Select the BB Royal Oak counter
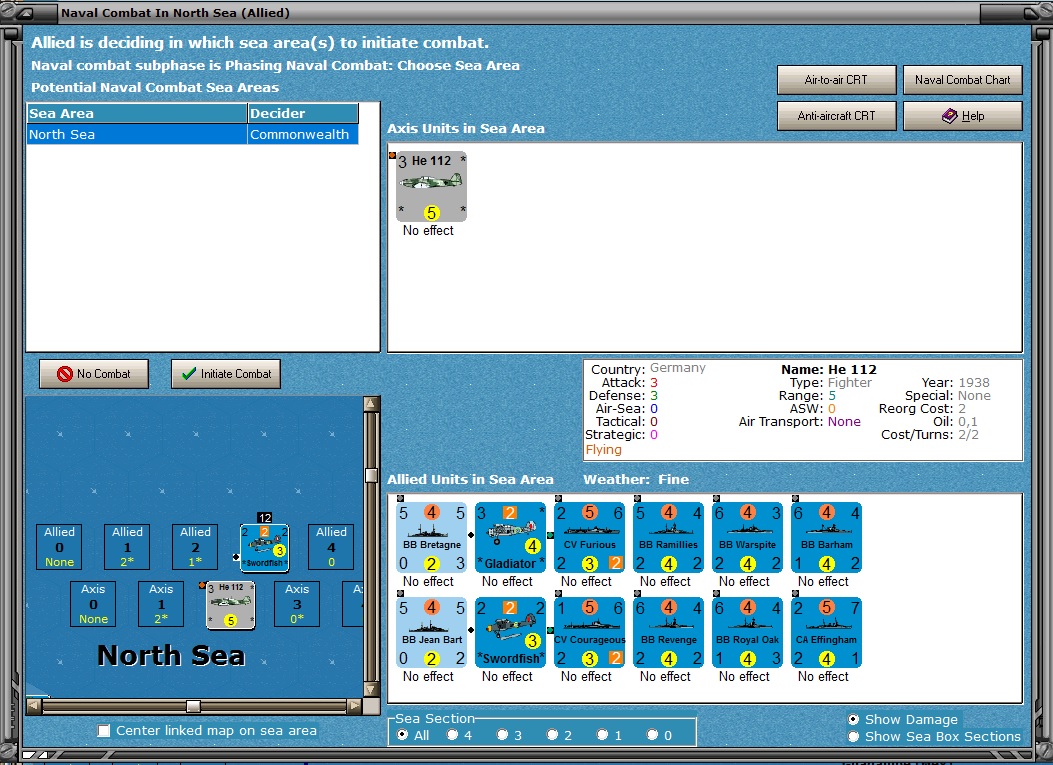This screenshot has height=765, width=1053. tap(747, 633)
